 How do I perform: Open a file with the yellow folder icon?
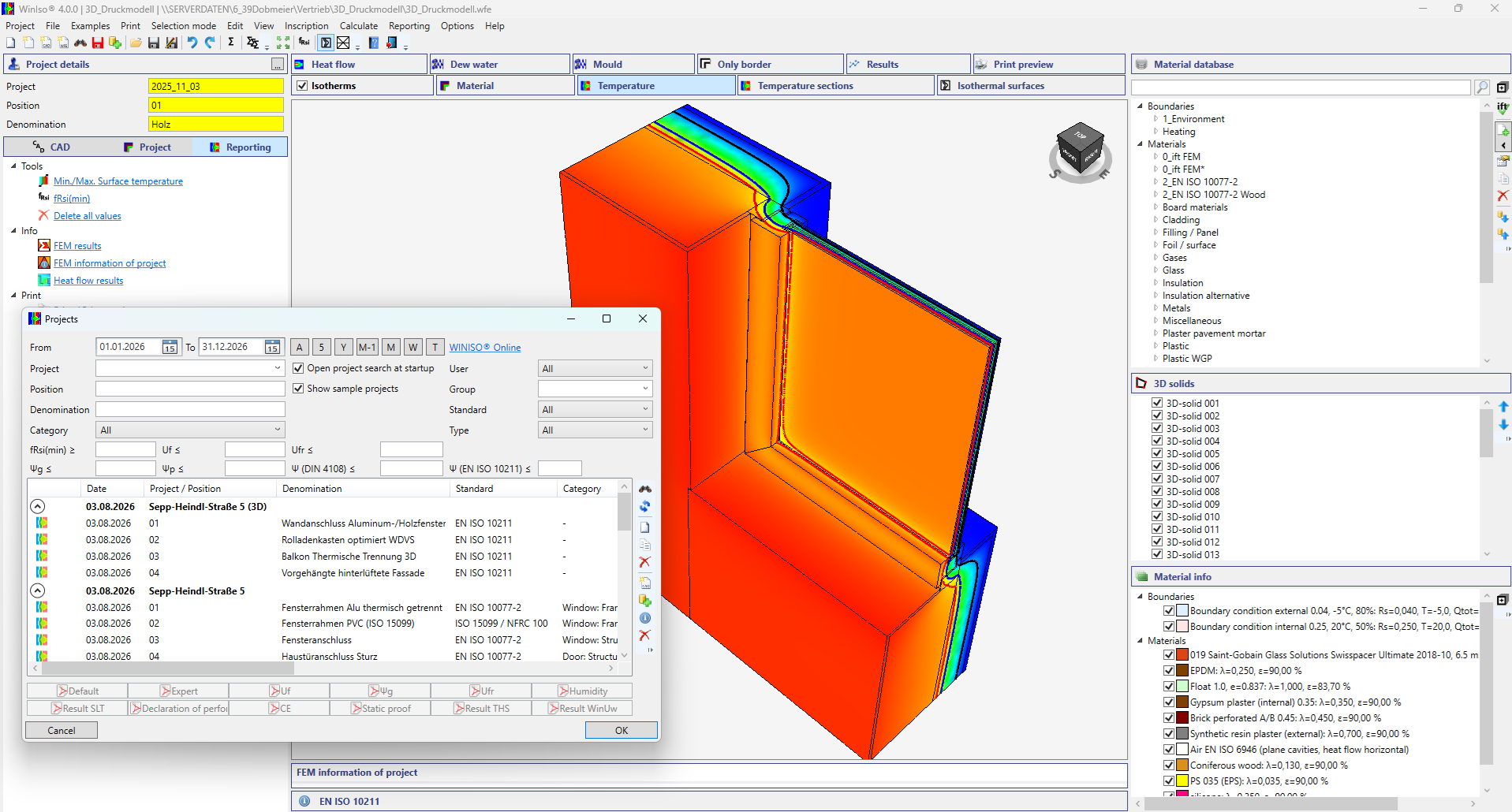coord(136,43)
